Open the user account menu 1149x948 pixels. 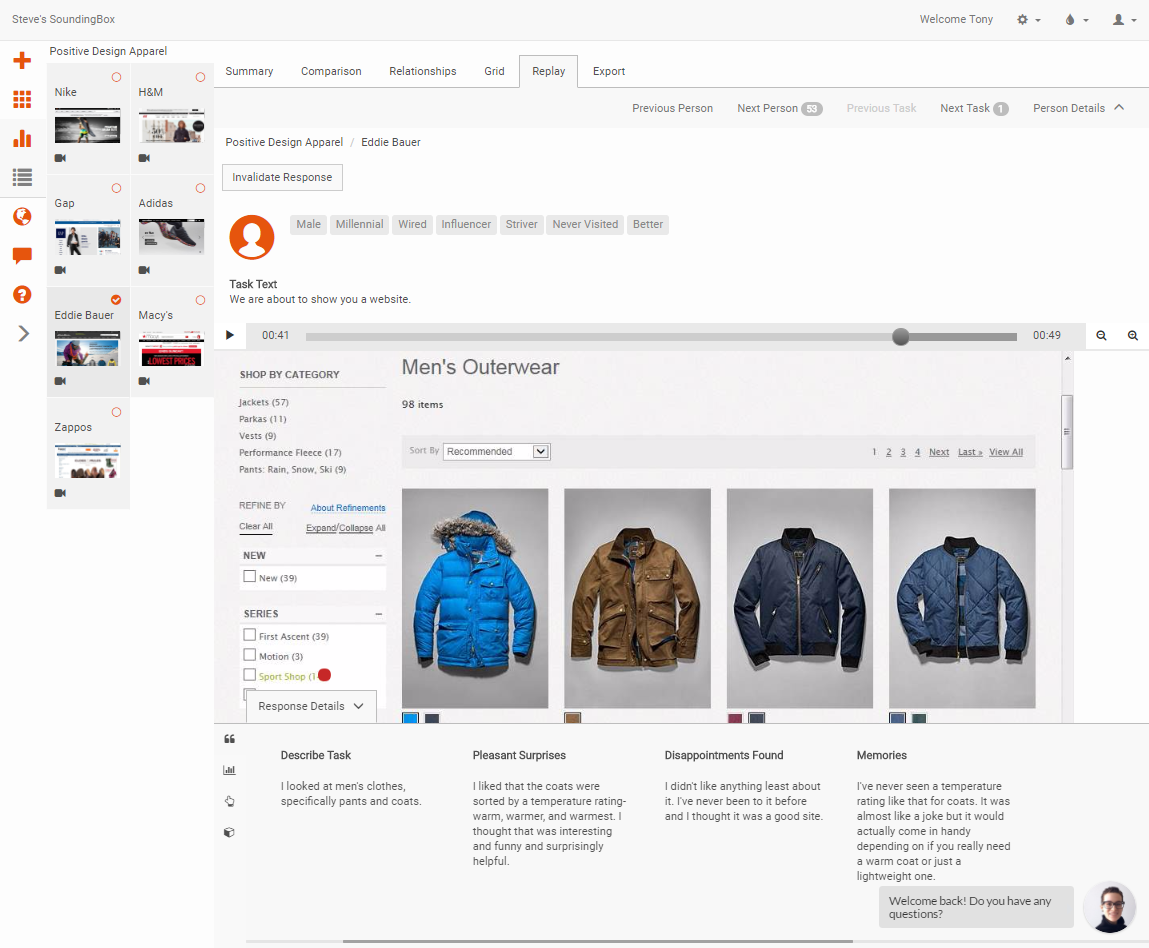click(1124, 20)
